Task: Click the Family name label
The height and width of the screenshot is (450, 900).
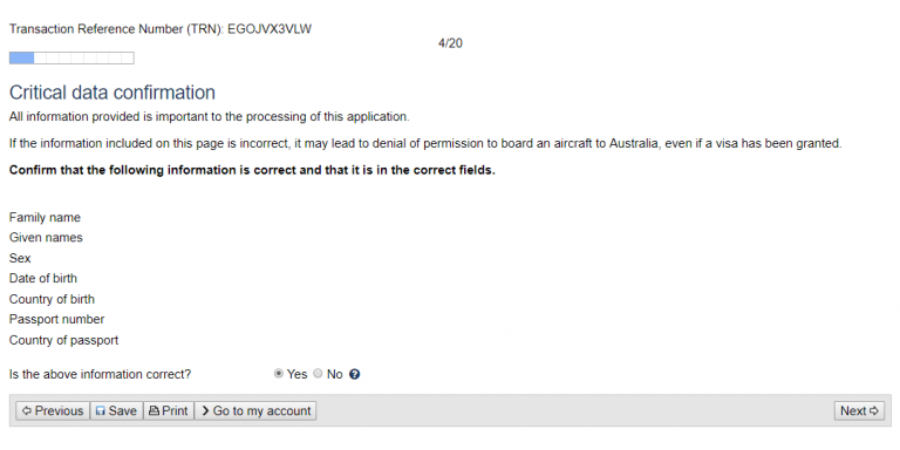Action: pos(45,217)
